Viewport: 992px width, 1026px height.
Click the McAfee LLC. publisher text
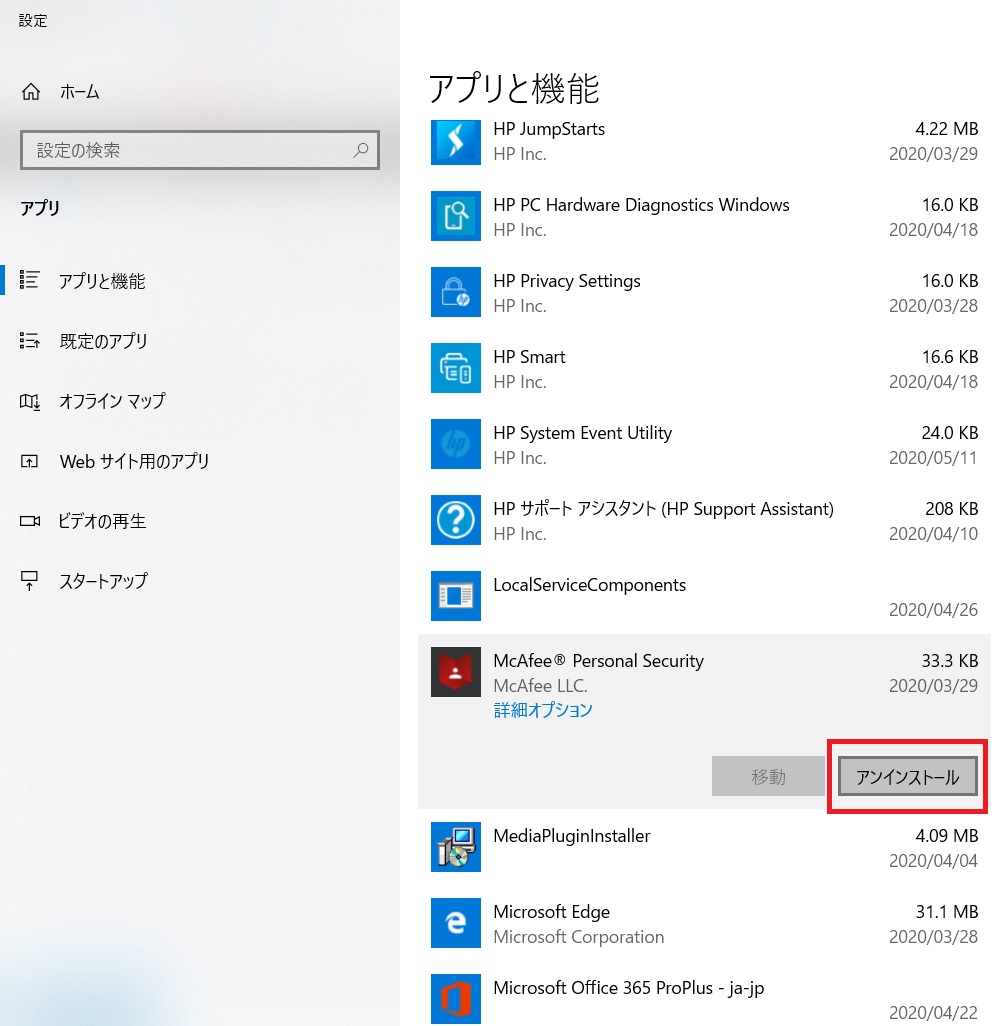click(540, 686)
